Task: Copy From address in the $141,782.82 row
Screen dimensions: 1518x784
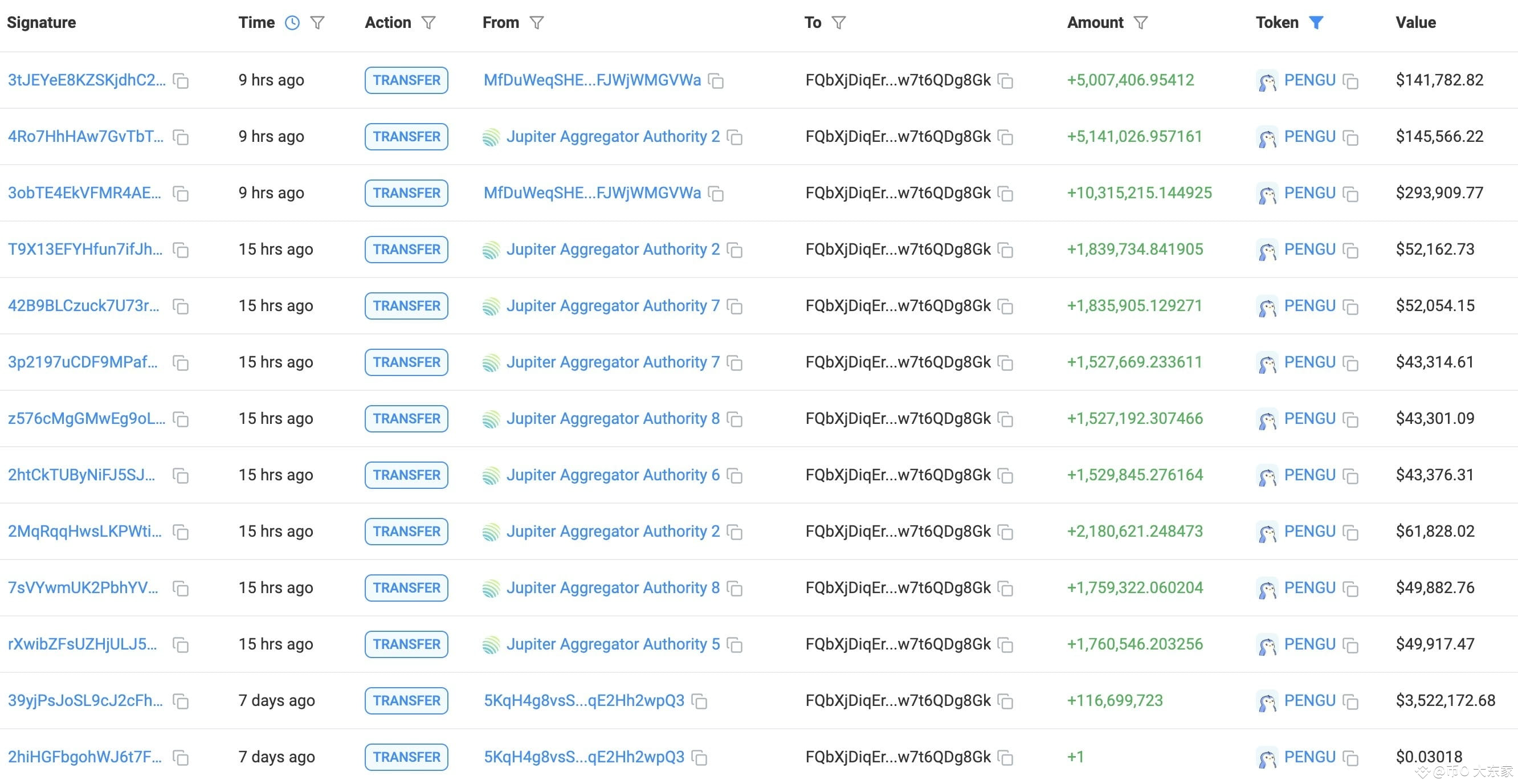Action: tap(716, 81)
